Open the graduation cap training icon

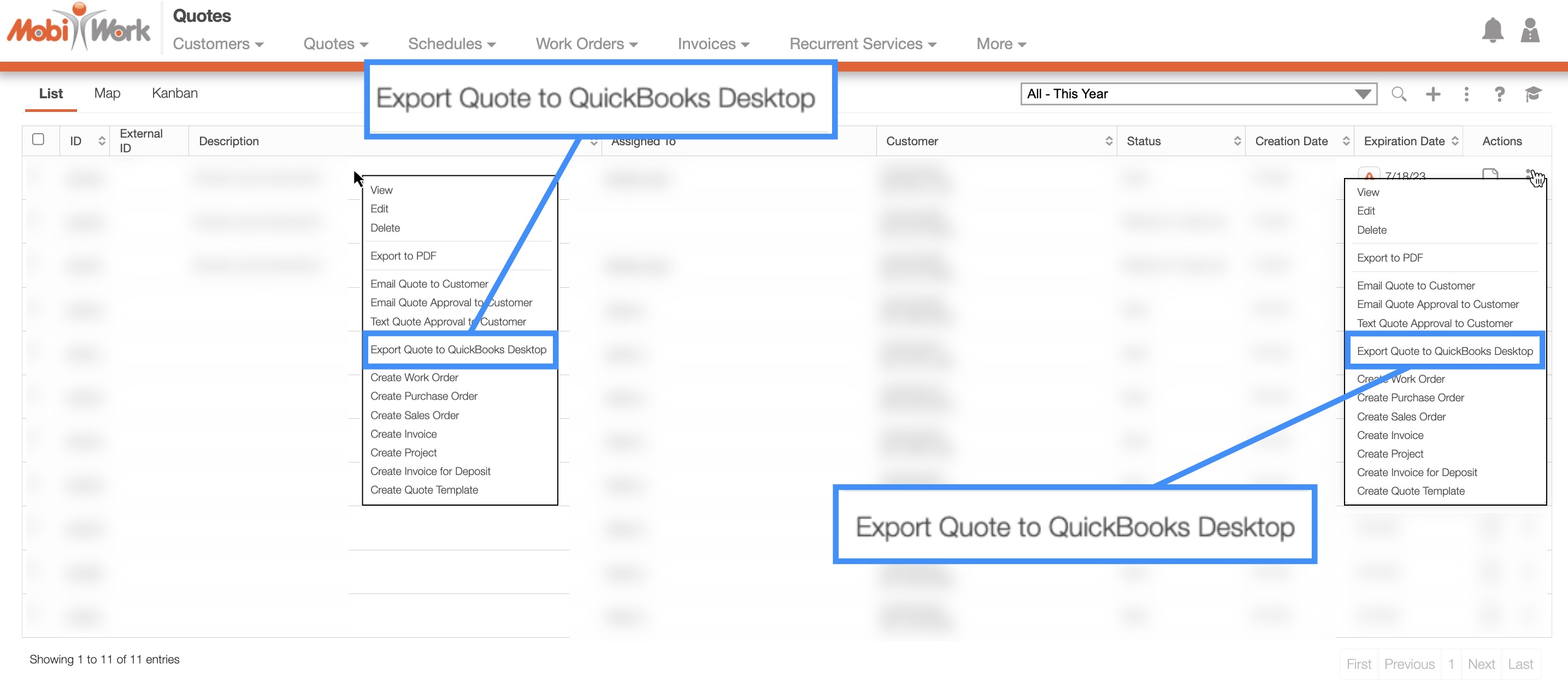click(x=1532, y=94)
